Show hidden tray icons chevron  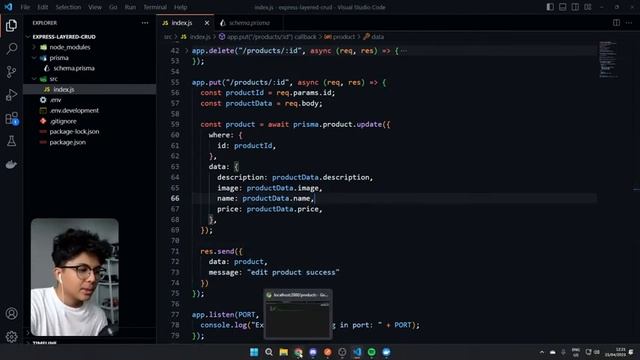542,352
